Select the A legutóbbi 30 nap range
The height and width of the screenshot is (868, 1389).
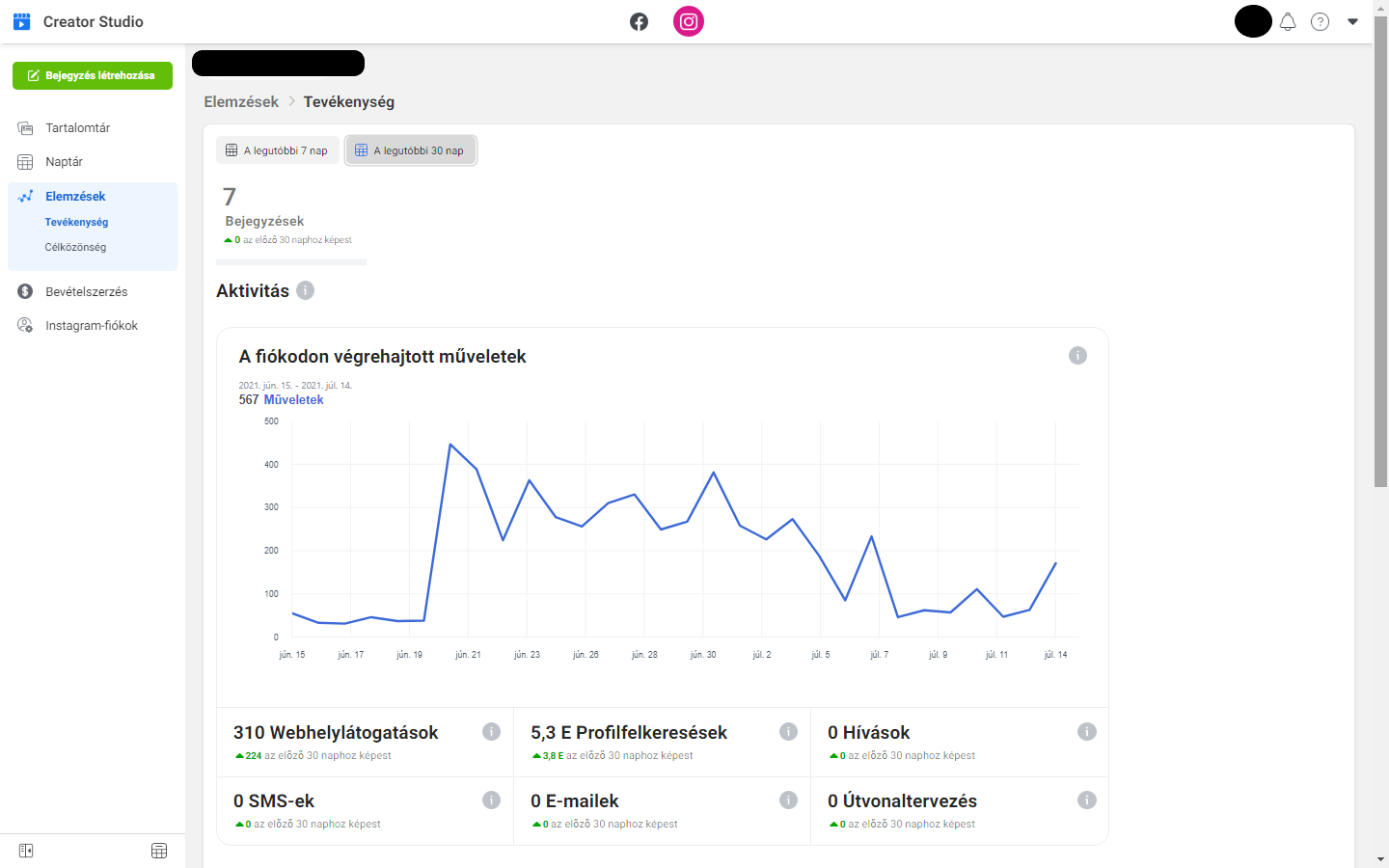411,150
